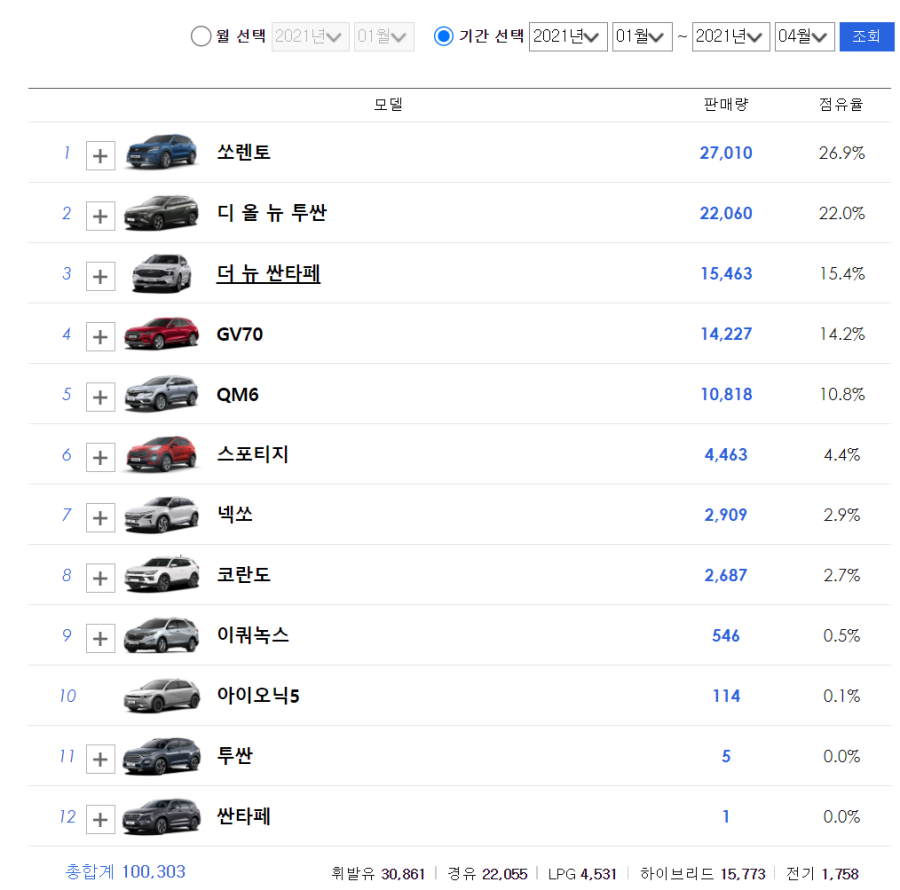Open the 스포티지 model link
Viewport: 900px width, 890px height.
click(x=253, y=454)
